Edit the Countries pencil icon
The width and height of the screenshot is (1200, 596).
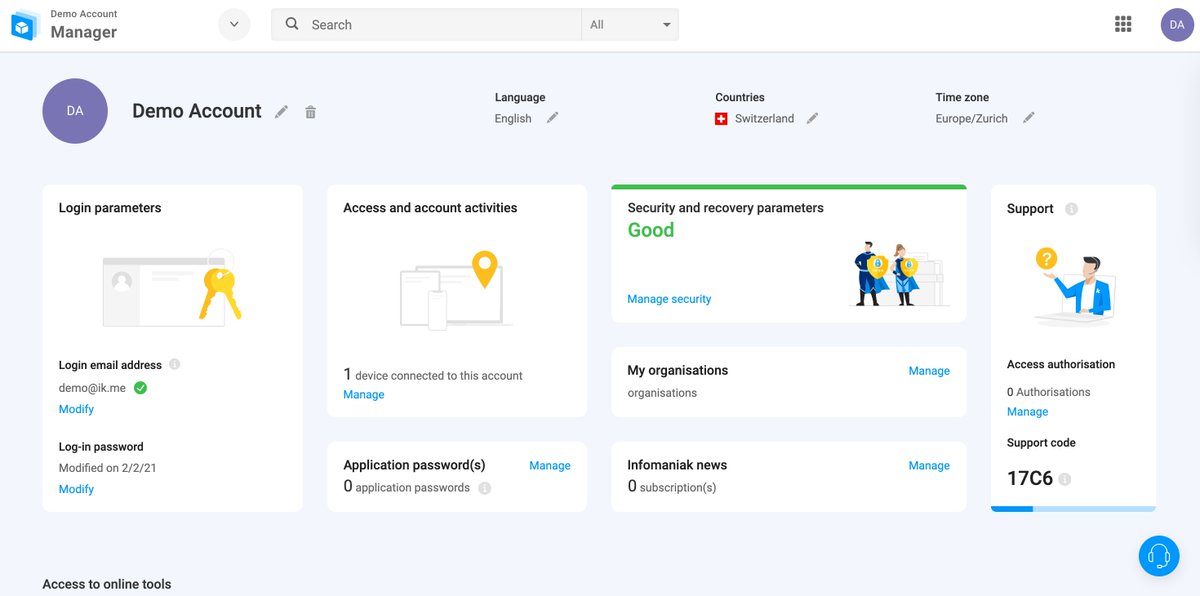(x=813, y=118)
